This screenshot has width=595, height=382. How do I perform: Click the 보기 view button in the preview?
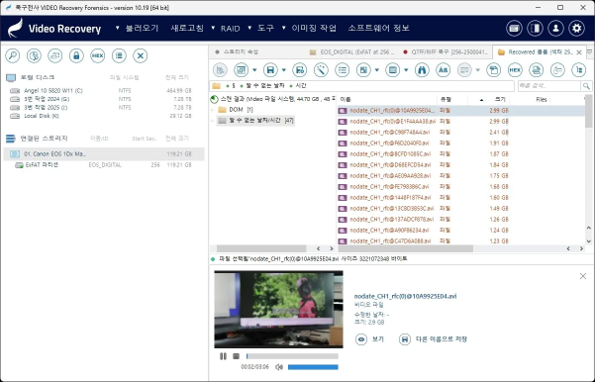tap(369, 339)
